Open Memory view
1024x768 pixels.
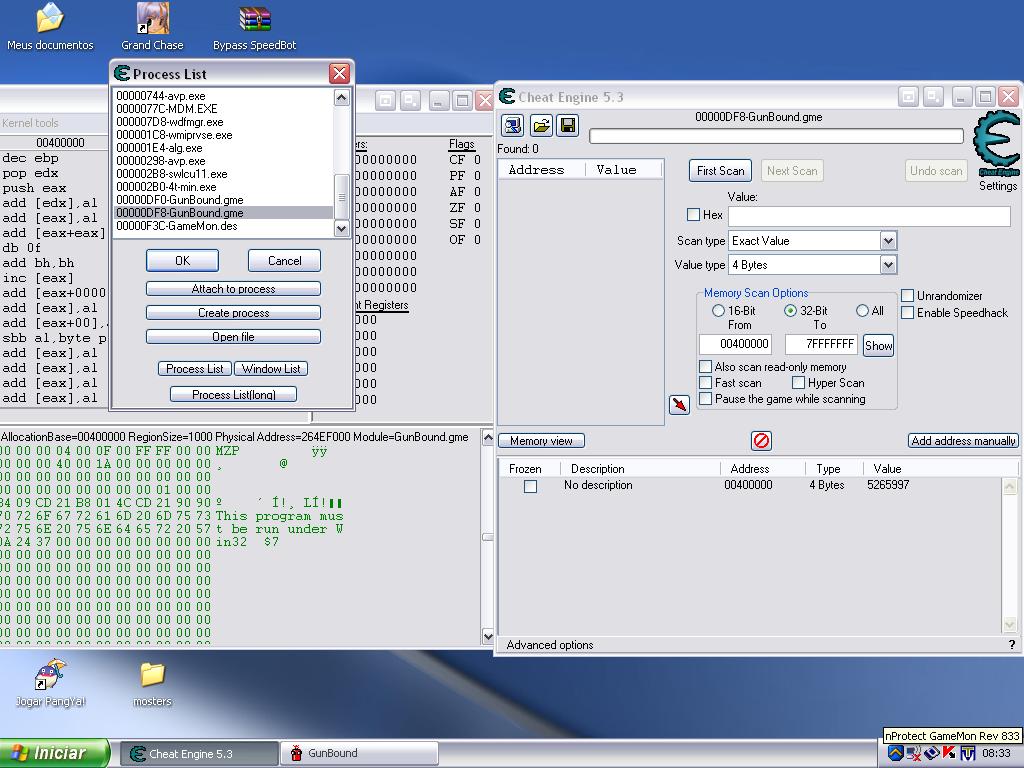point(541,441)
